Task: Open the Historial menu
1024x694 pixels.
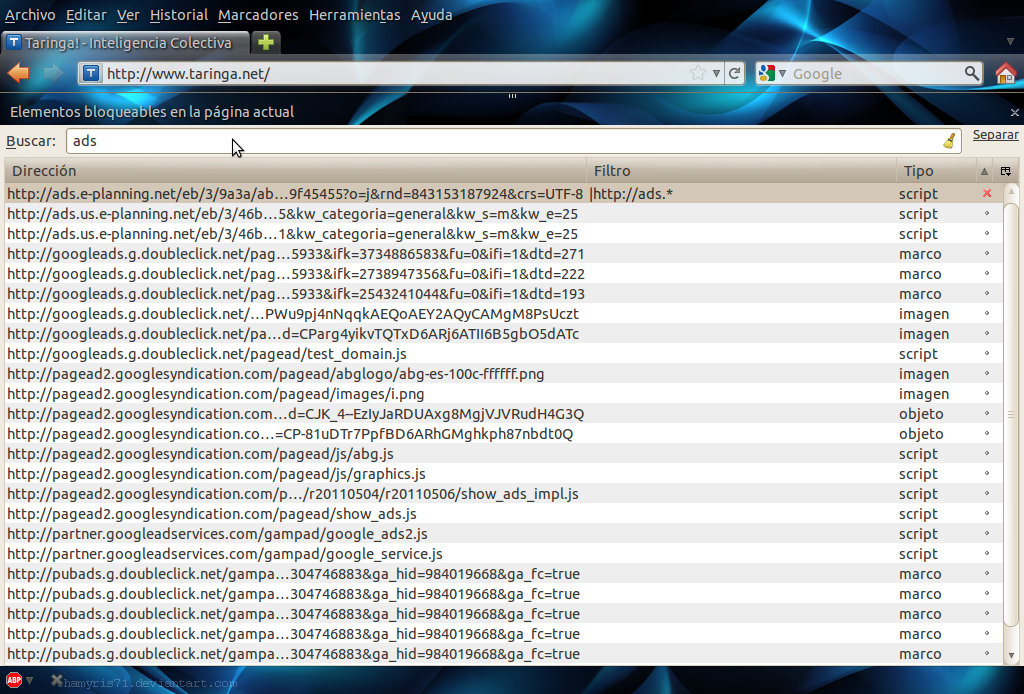Action: pos(179,14)
